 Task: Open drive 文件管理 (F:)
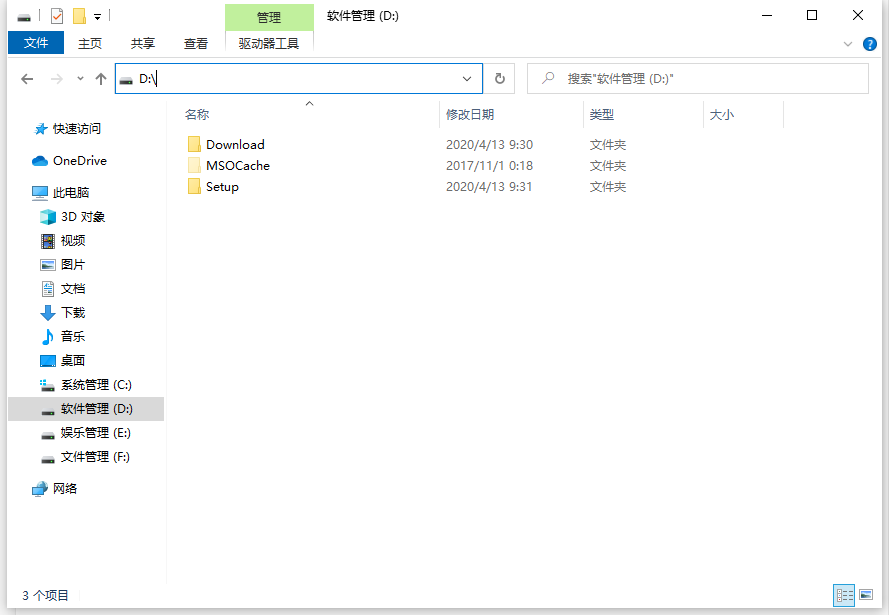tap(95, 457)
